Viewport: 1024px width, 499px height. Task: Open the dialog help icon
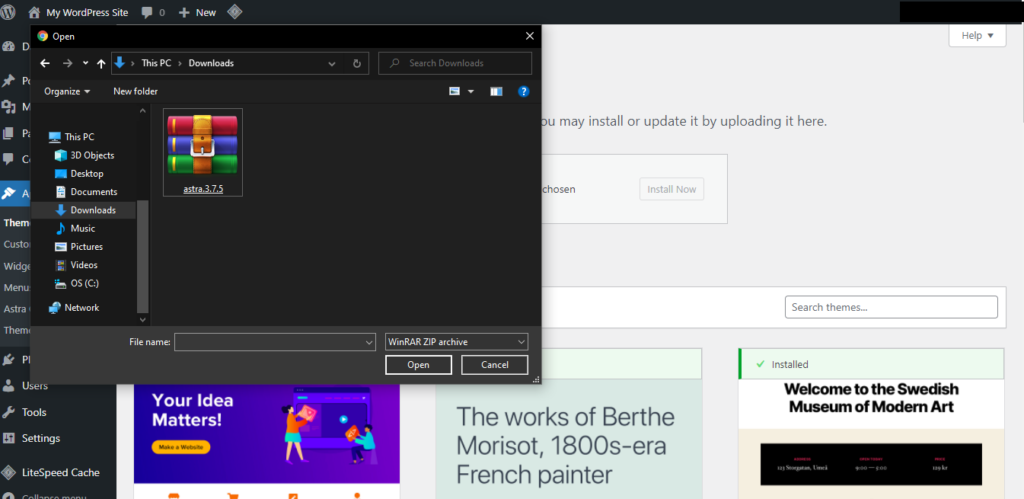click(523, 91)
